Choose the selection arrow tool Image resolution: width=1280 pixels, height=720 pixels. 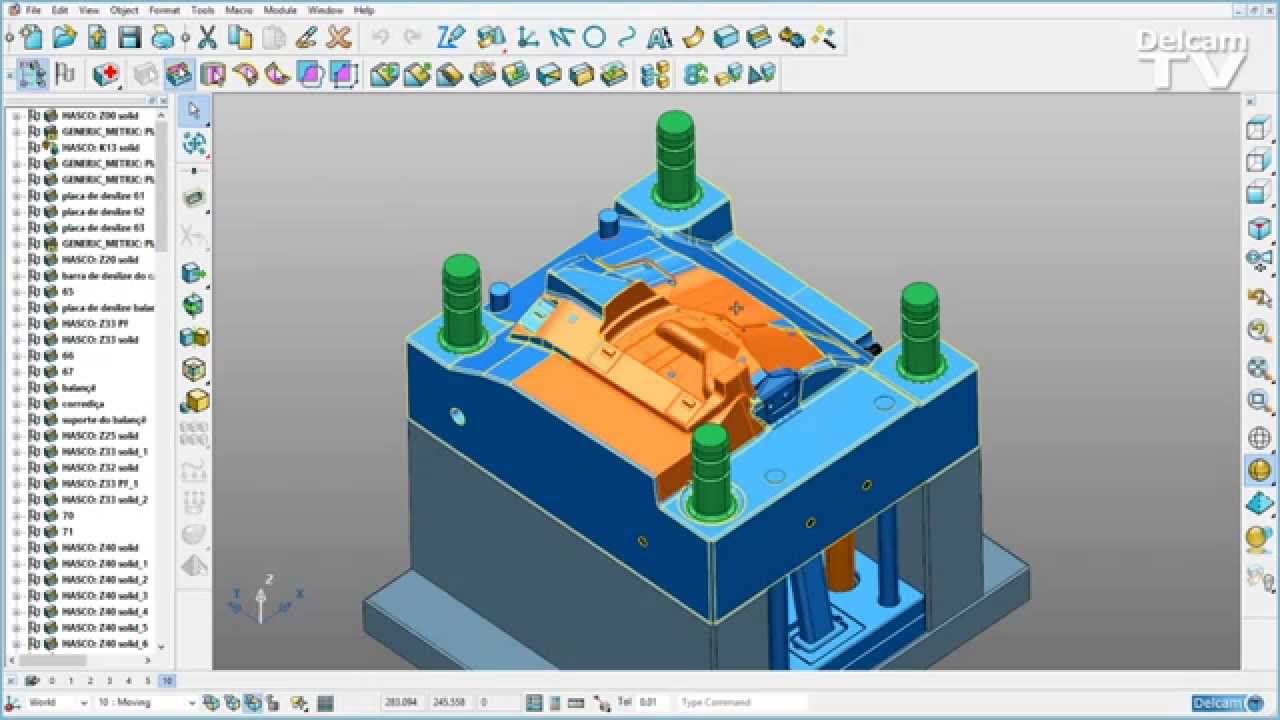tap(194, 110)
